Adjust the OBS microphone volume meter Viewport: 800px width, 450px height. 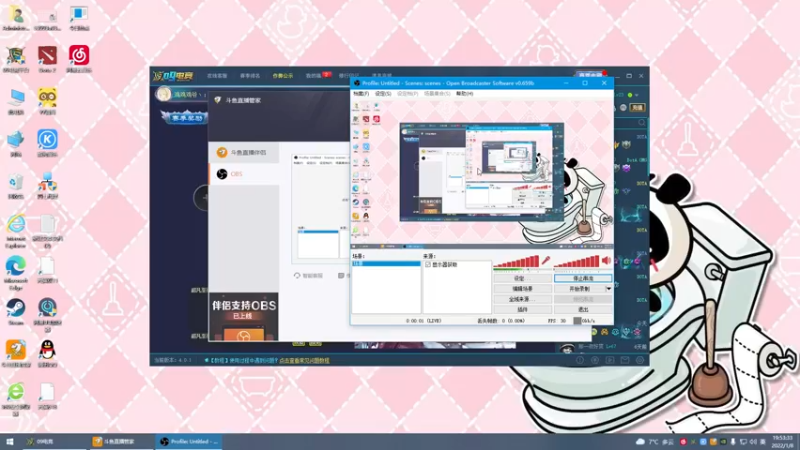point(516,262)
